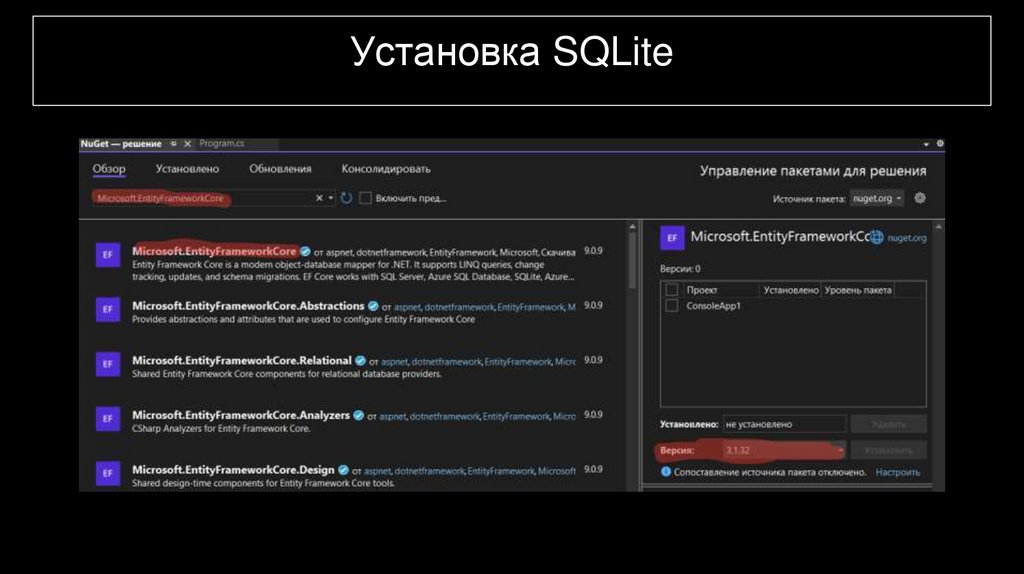Screen dimensions: 1024x574
Task: Click verified badge next to EntityFrameworkCore.Relational
Action: [360, 360]
